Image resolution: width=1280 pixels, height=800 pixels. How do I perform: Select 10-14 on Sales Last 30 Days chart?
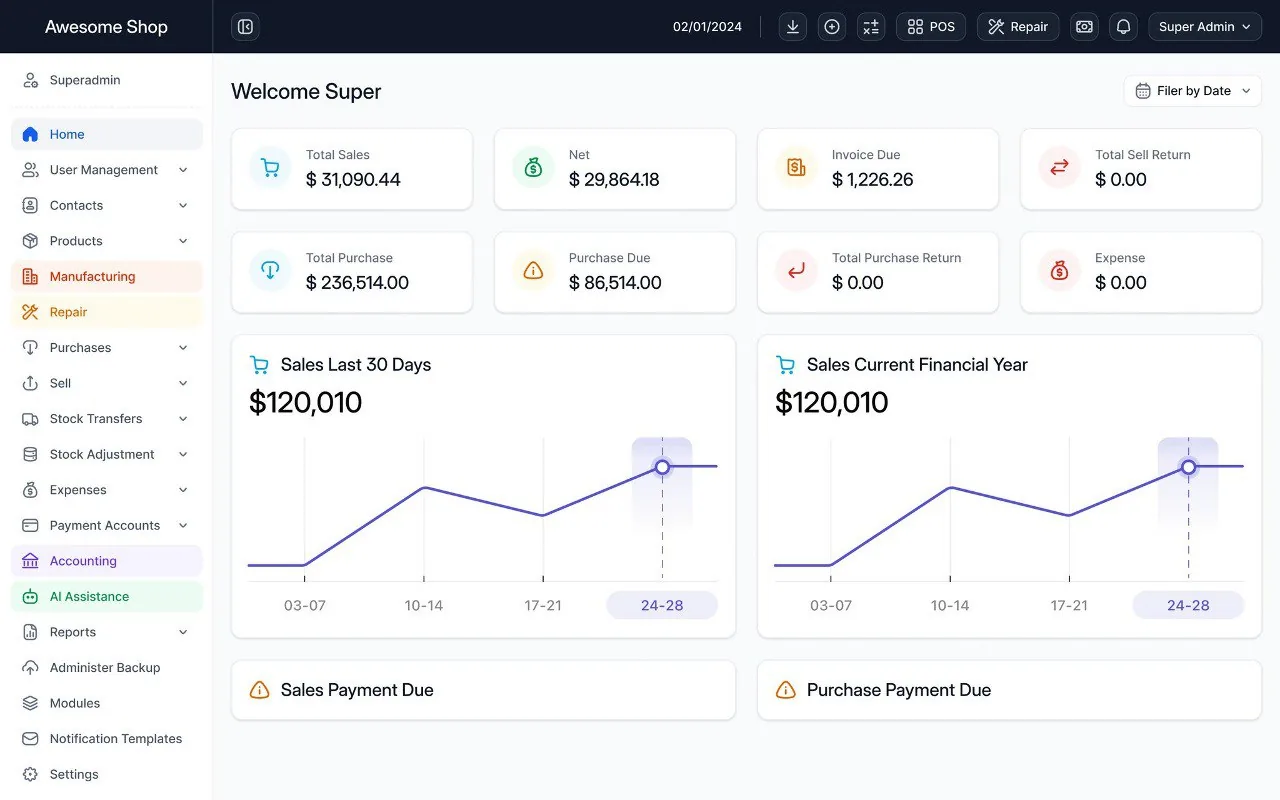coord(424,605)
